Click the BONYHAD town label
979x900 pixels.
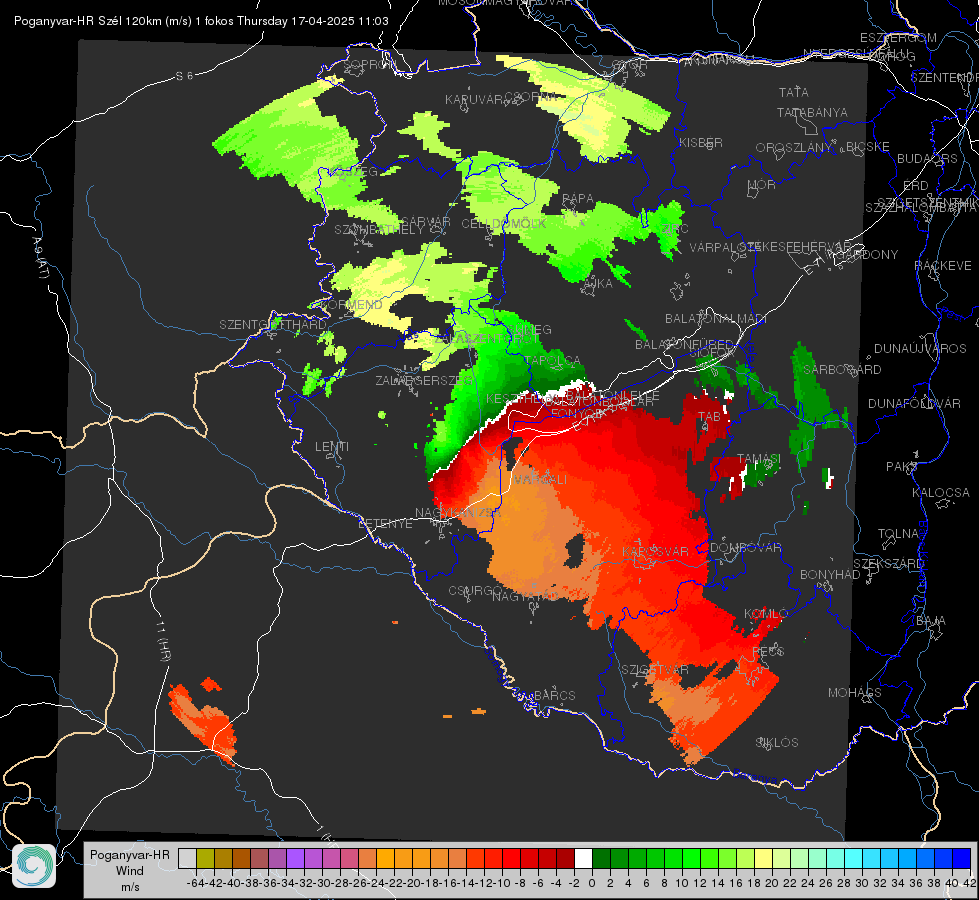coord(830,575)
